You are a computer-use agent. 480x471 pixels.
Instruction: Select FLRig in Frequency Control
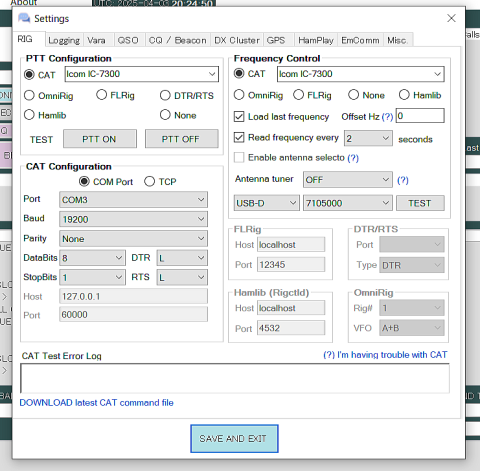pyautogui.click(x=298, y=95)
